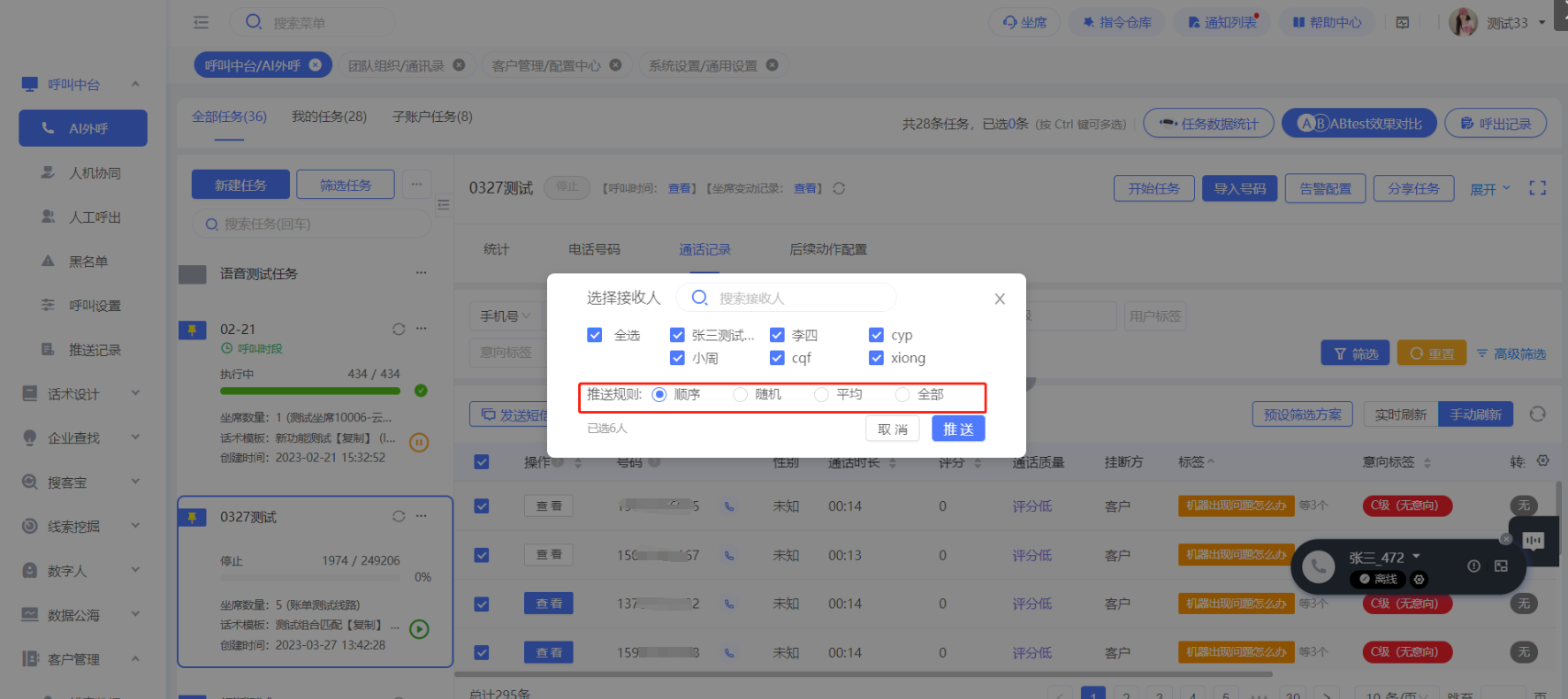This screenshot has height=699, width=1568.
Task: Open the 手机号 filter dropdown
Action: (x=506, y=316)
